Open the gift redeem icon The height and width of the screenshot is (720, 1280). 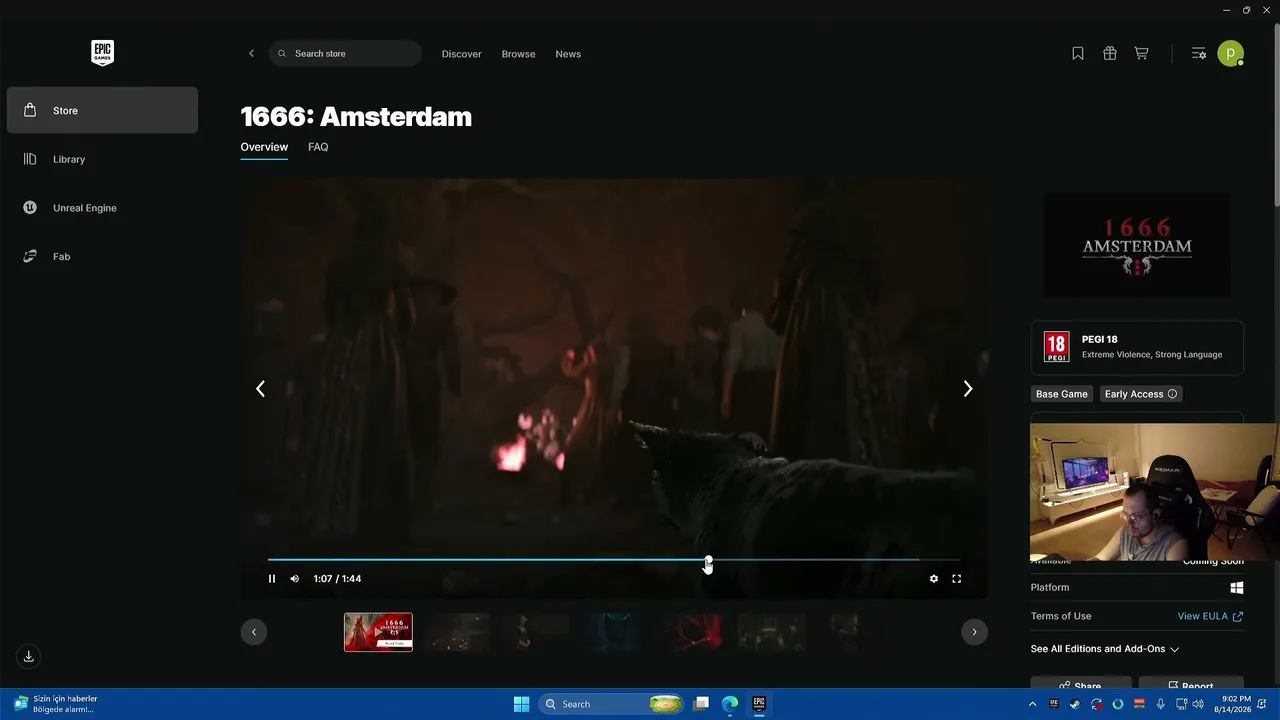(1110, 54)
